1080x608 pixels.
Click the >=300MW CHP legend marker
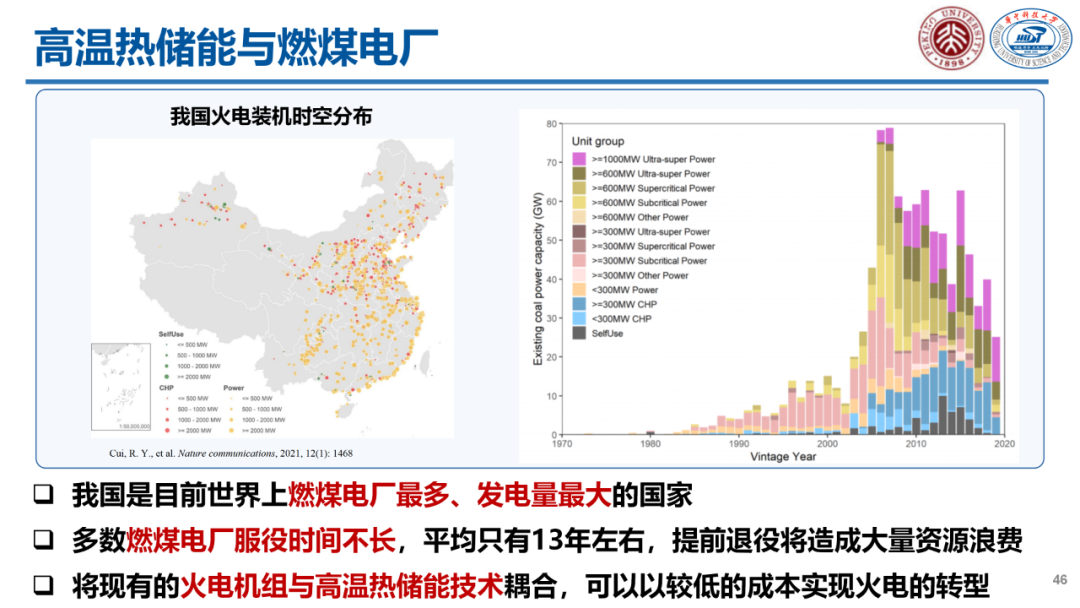580,304
